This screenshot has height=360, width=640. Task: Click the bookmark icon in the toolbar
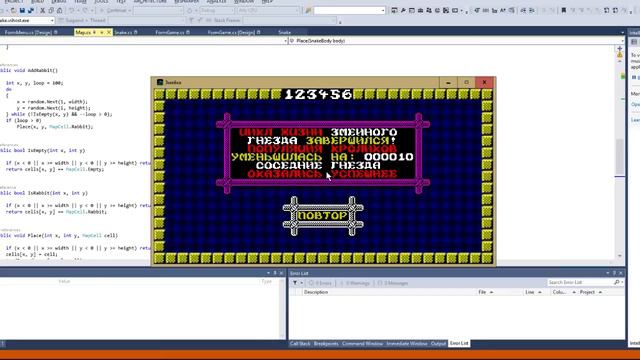coord(564,10)
